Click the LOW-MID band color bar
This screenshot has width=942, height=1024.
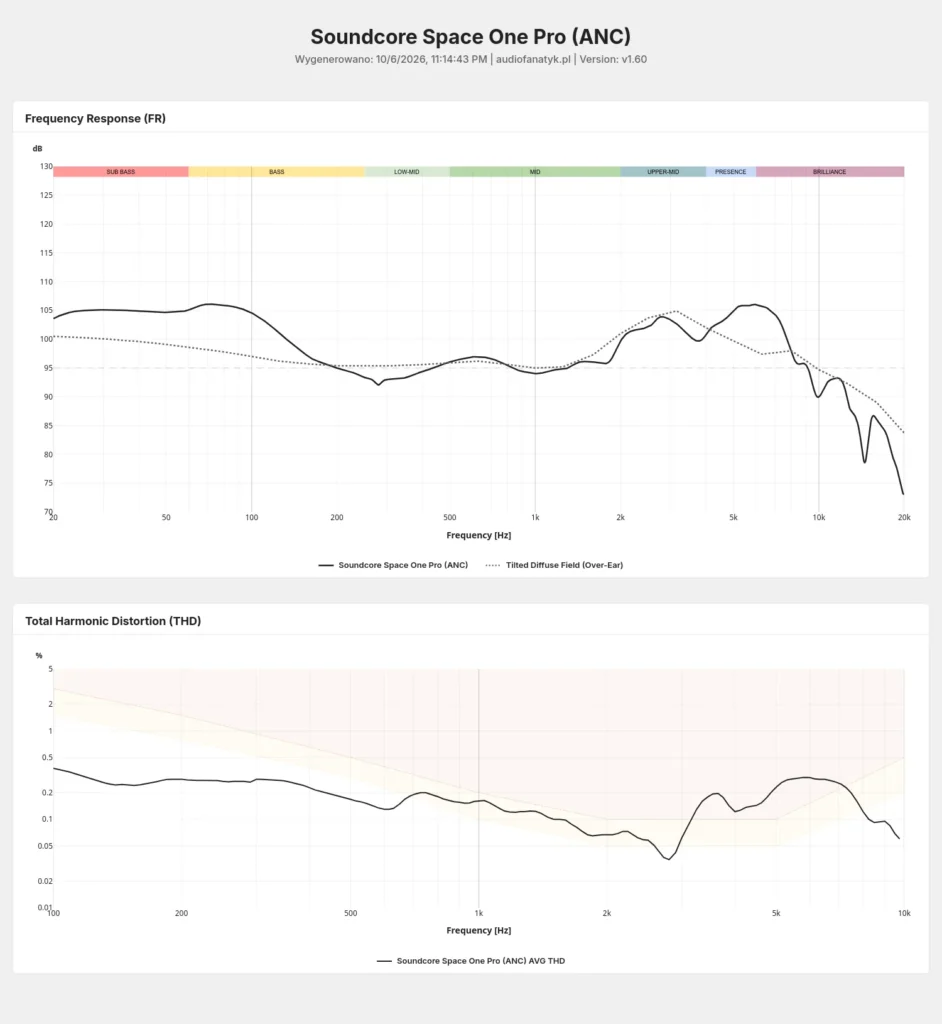(407, 172)
